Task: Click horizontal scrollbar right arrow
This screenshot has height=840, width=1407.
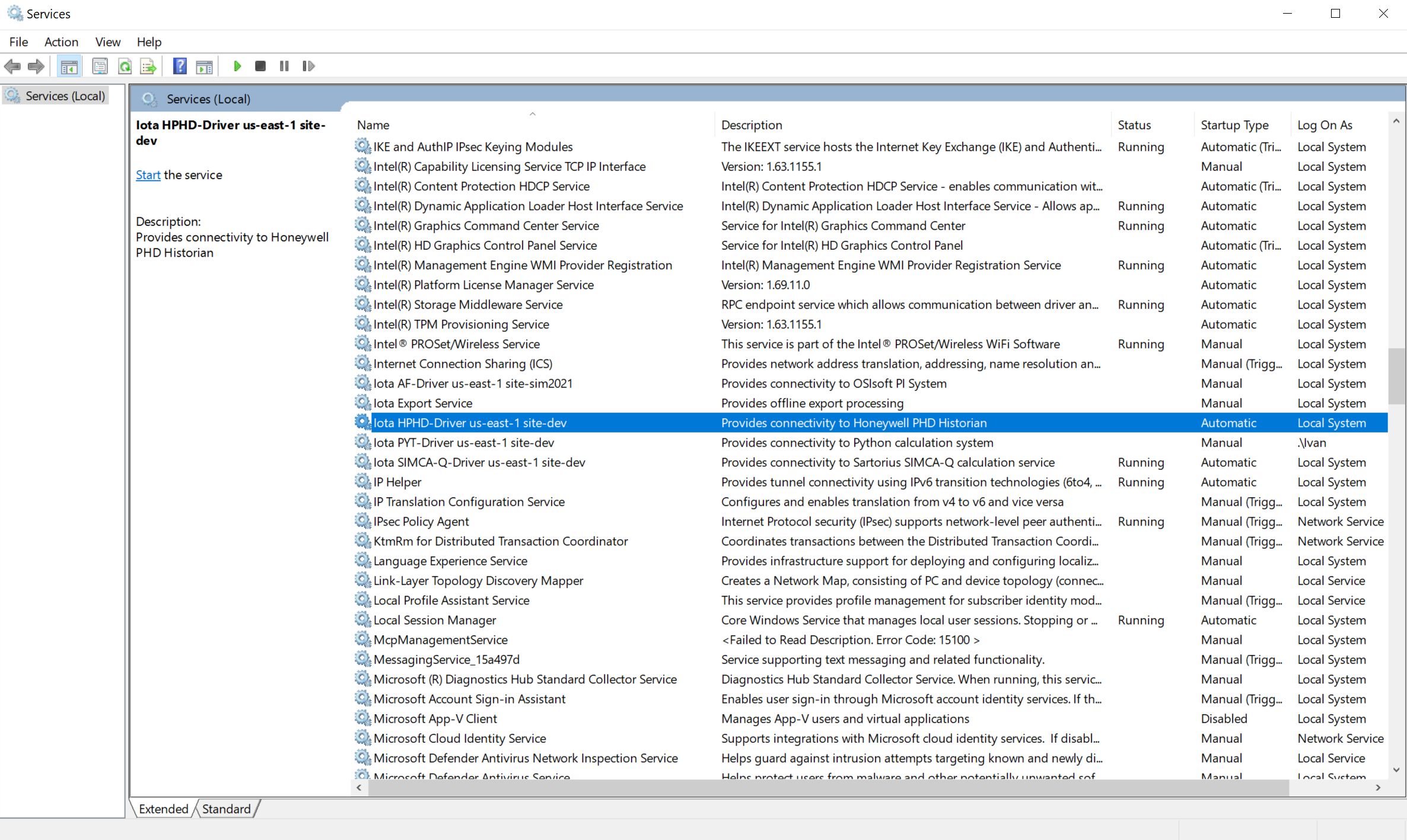Action: point(1378,787)
